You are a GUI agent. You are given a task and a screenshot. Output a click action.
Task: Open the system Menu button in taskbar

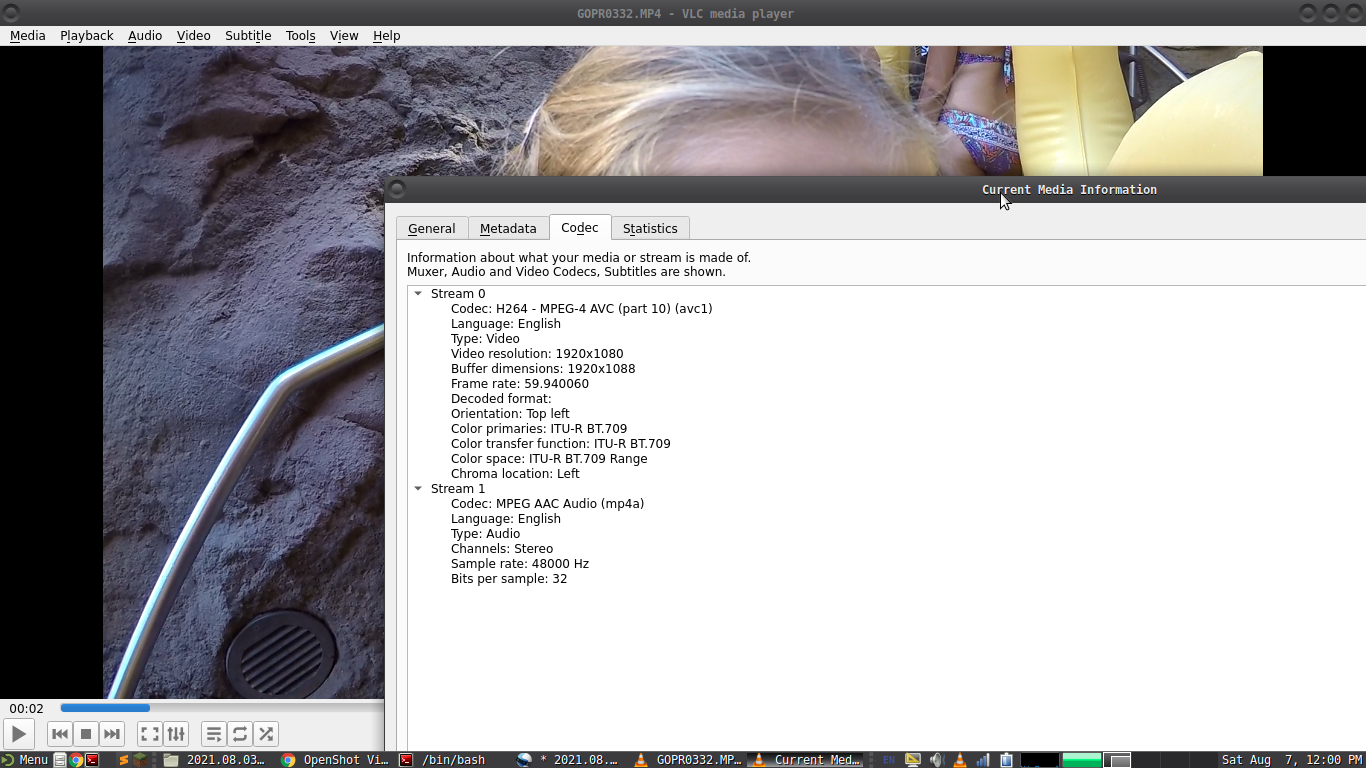pos(24,760)
